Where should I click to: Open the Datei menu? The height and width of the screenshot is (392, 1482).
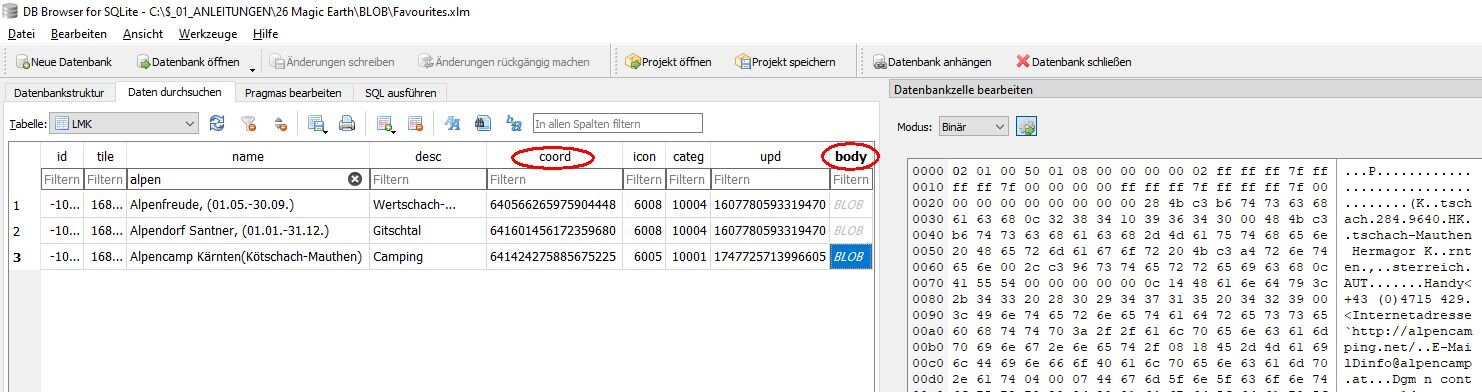coord(21,33)
